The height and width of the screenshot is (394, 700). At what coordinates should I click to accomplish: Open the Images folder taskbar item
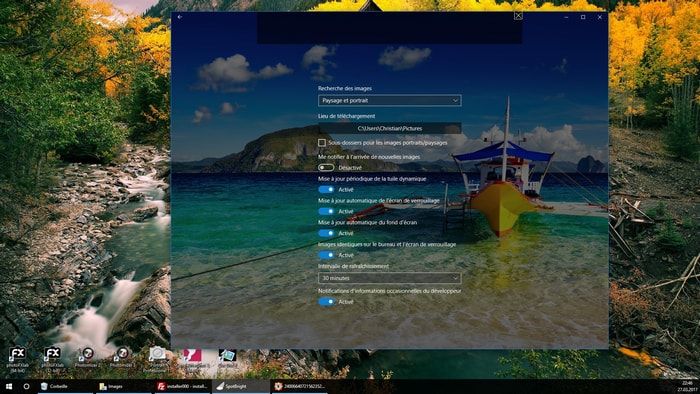point(123,386)
